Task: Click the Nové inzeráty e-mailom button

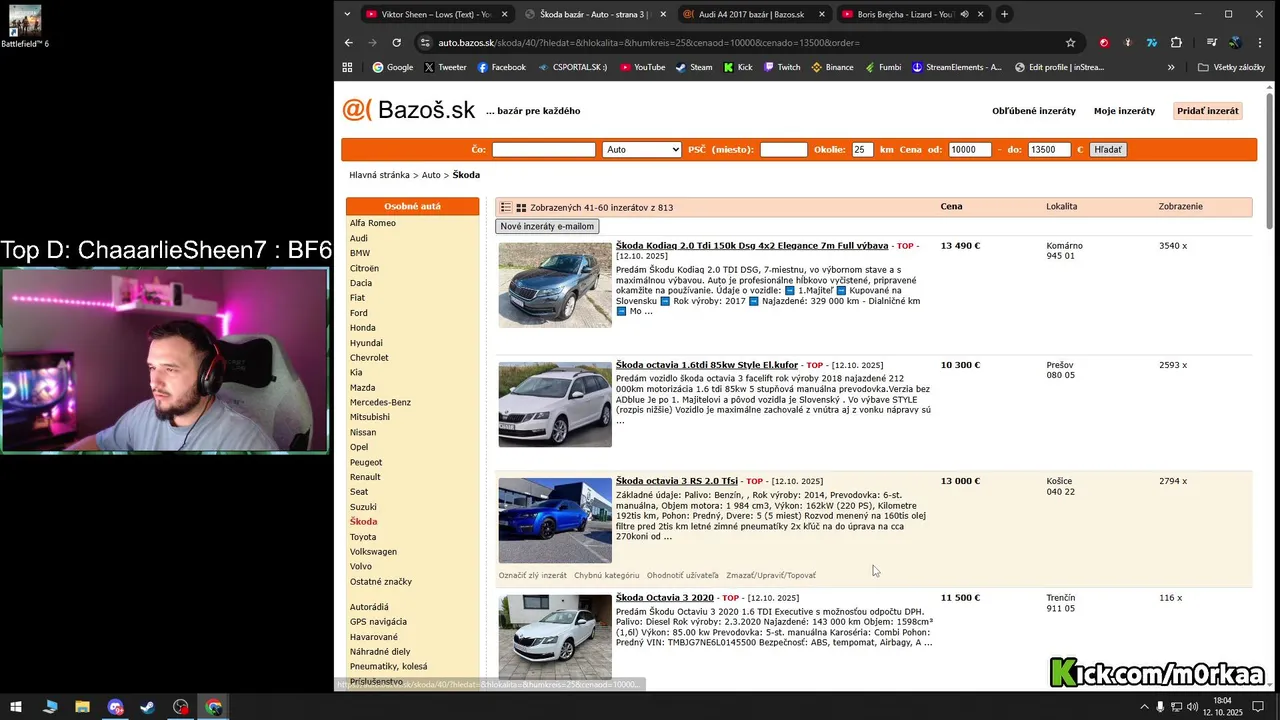Action: click(547, 226)
